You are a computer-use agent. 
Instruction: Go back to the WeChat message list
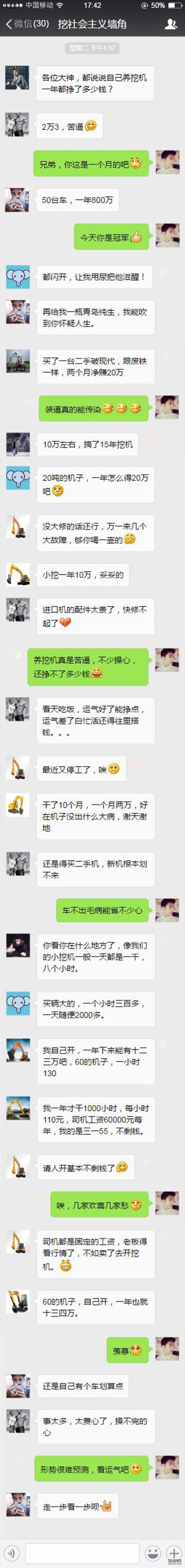[27, 24]
